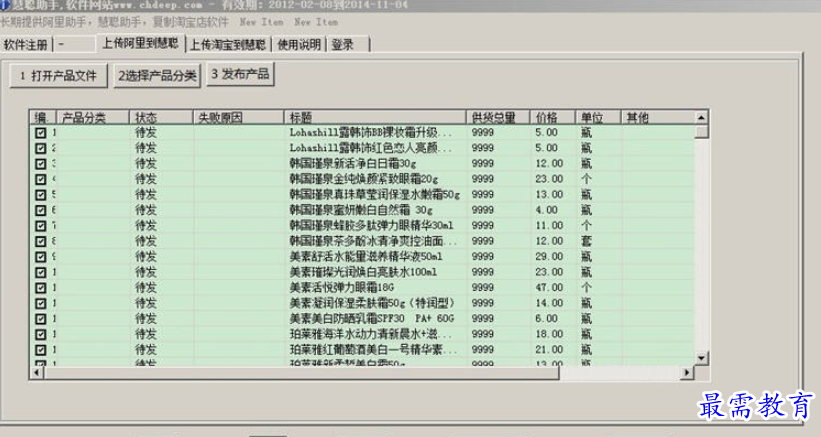Click the 状态 column header
Viewport: 821px width, 437px height.
click(x=161, y=117)
